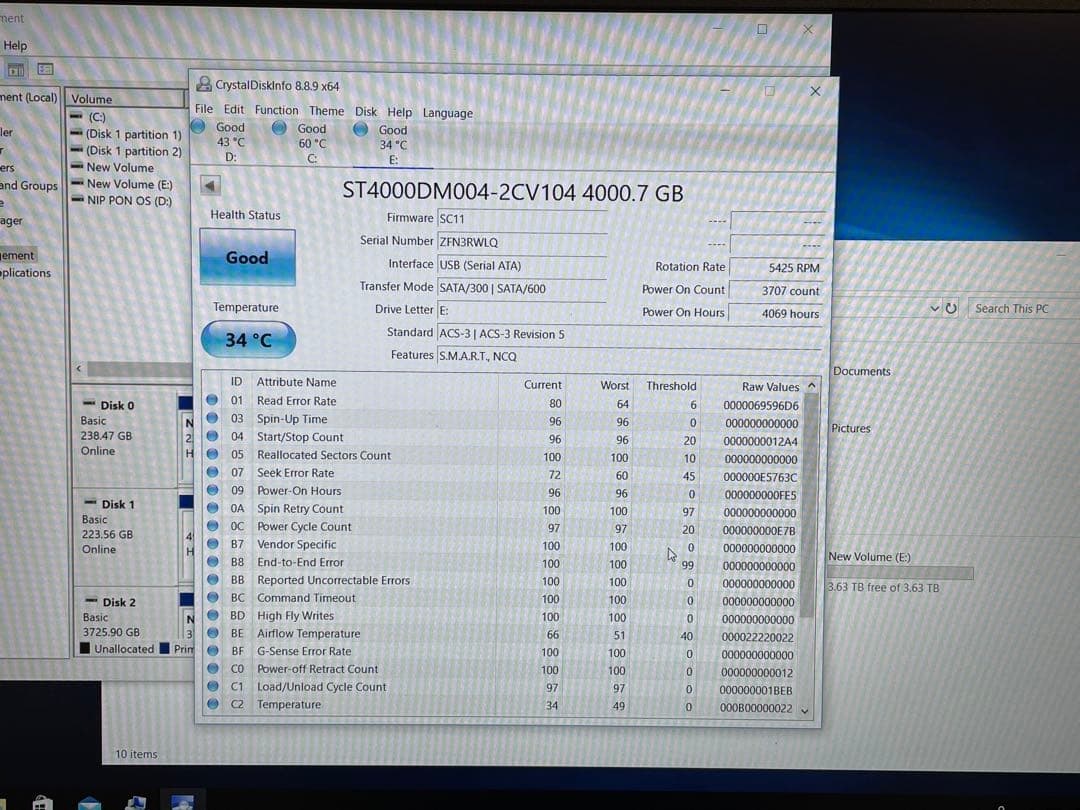
Task: Open the File menu in CrystalDiskInfo
Action: [x=204, y=110]
